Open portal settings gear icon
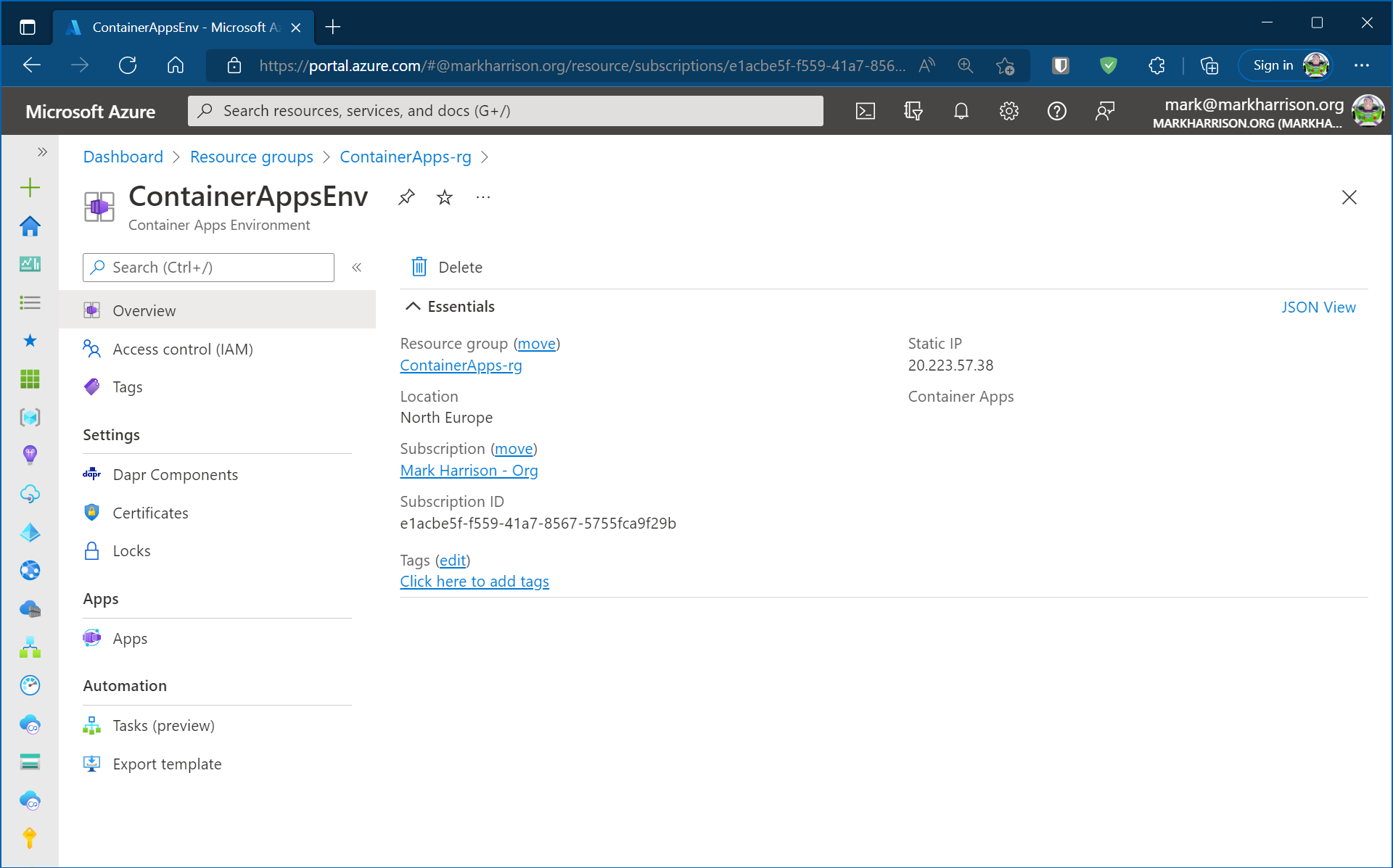 click(x=1008, y=111)
